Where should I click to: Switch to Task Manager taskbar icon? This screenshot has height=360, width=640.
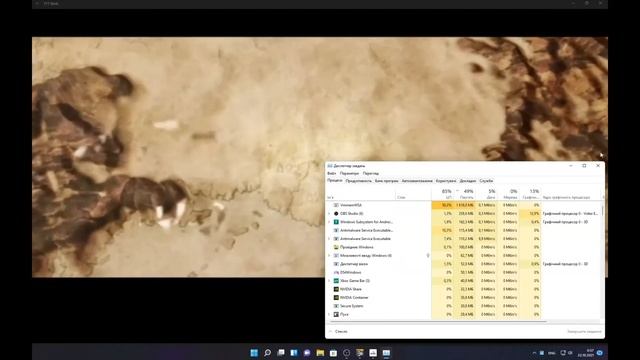[386, 353]
